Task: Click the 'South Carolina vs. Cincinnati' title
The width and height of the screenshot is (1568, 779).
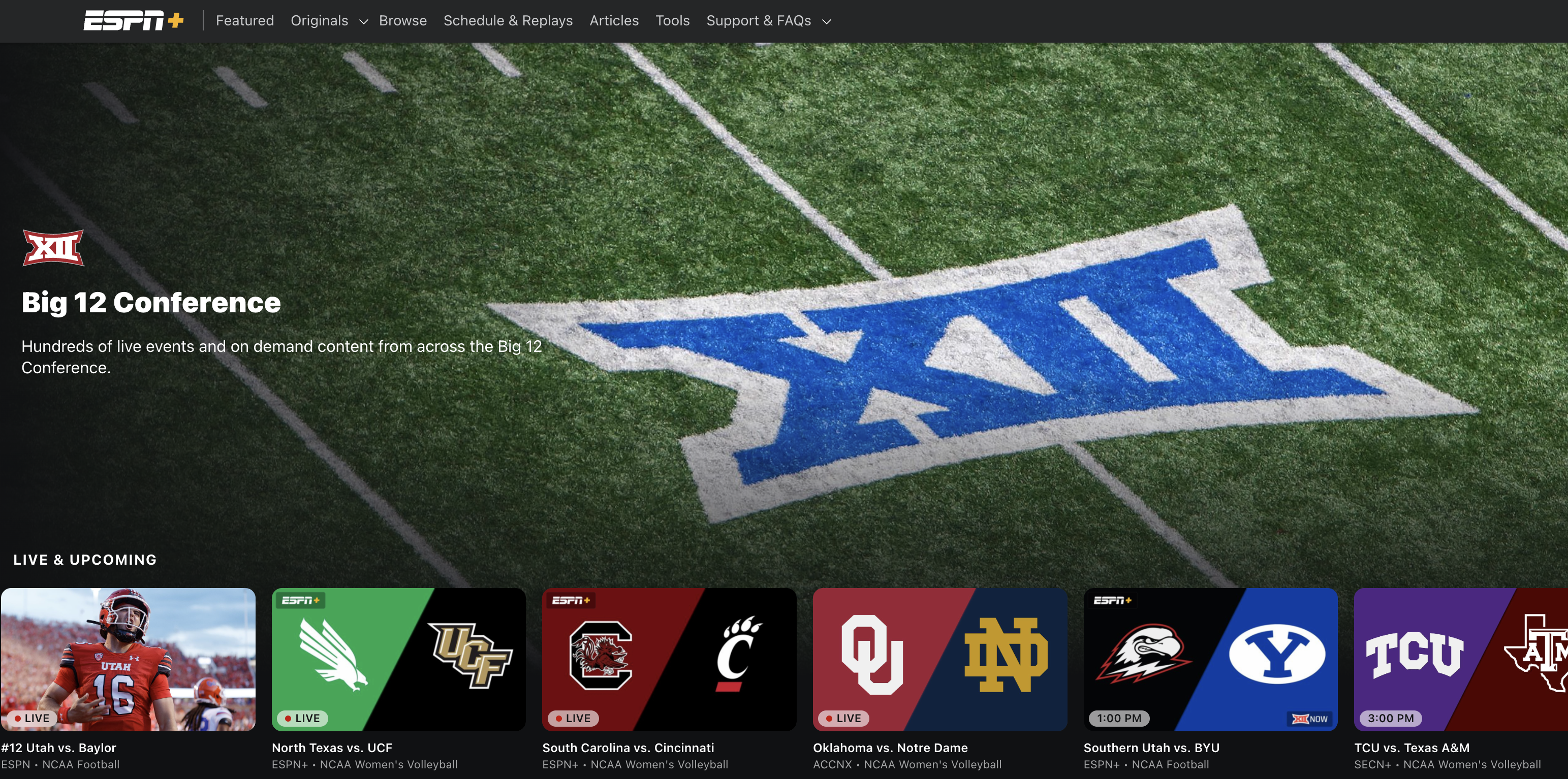Action: point(628,748)
